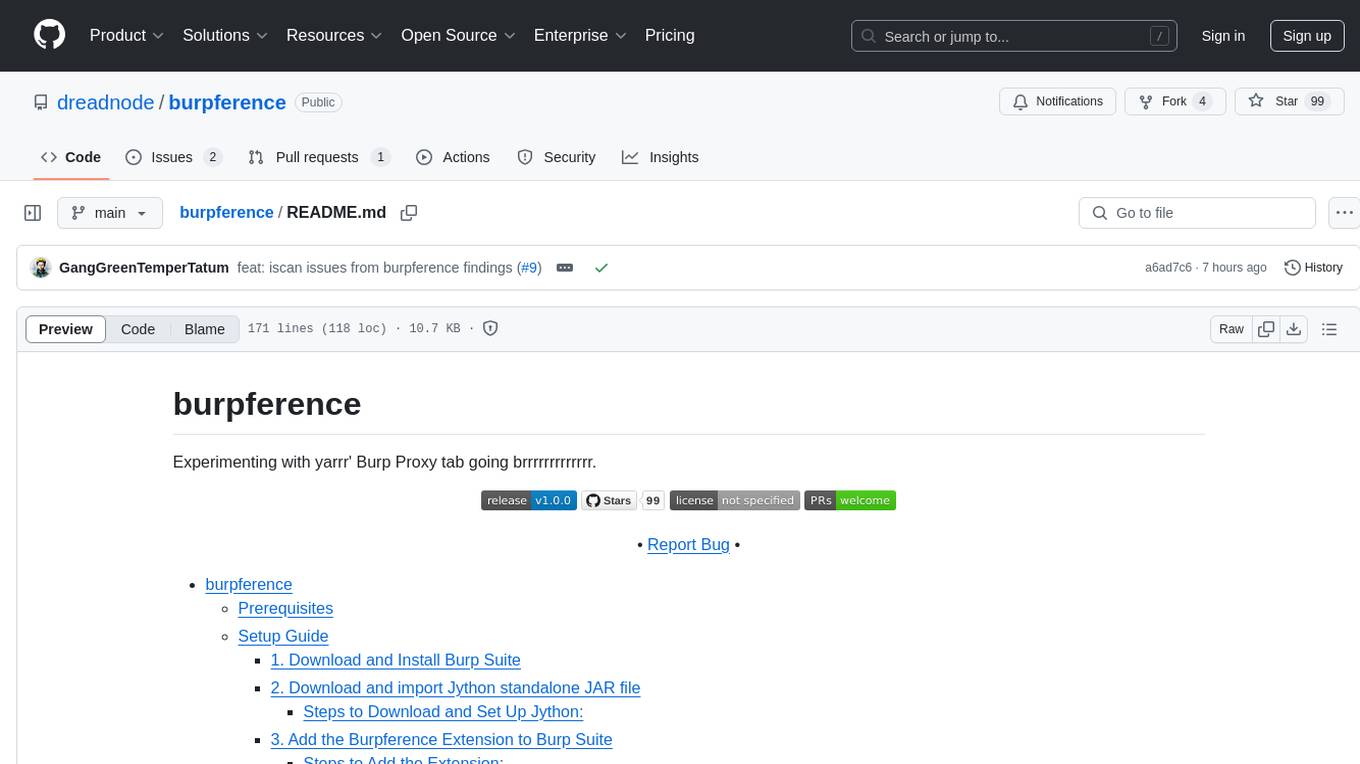Jump to the Setup Guide section
The image size is (1360, 764).
[283, 637]
